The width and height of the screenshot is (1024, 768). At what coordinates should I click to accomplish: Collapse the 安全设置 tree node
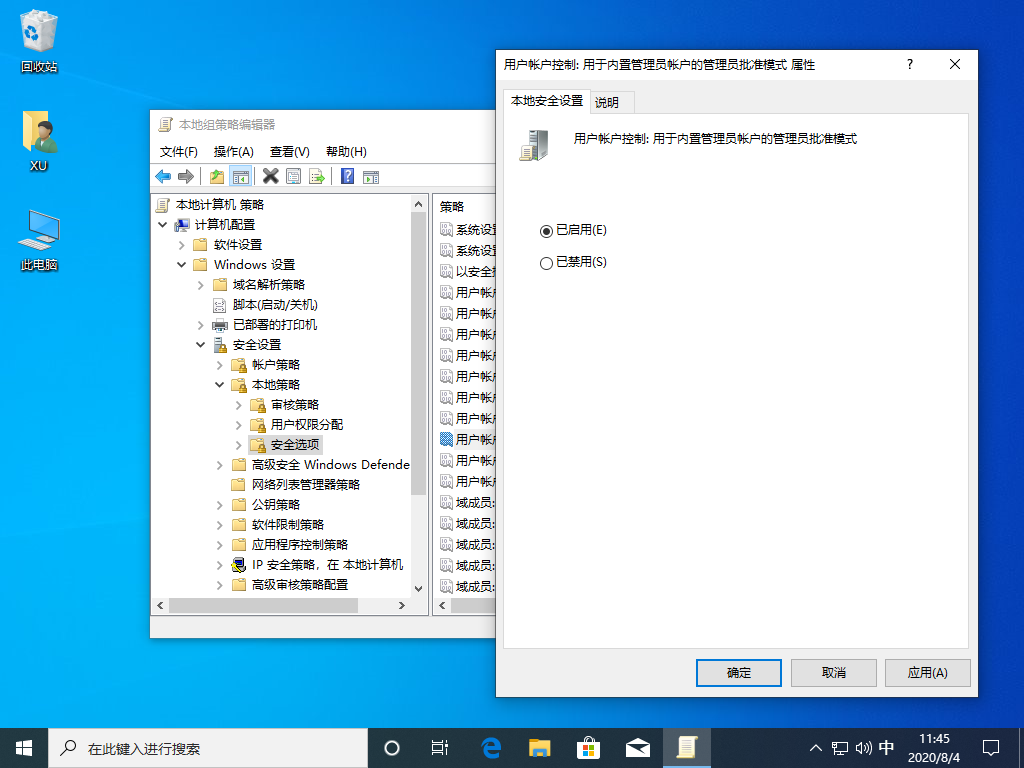point(199,344)
